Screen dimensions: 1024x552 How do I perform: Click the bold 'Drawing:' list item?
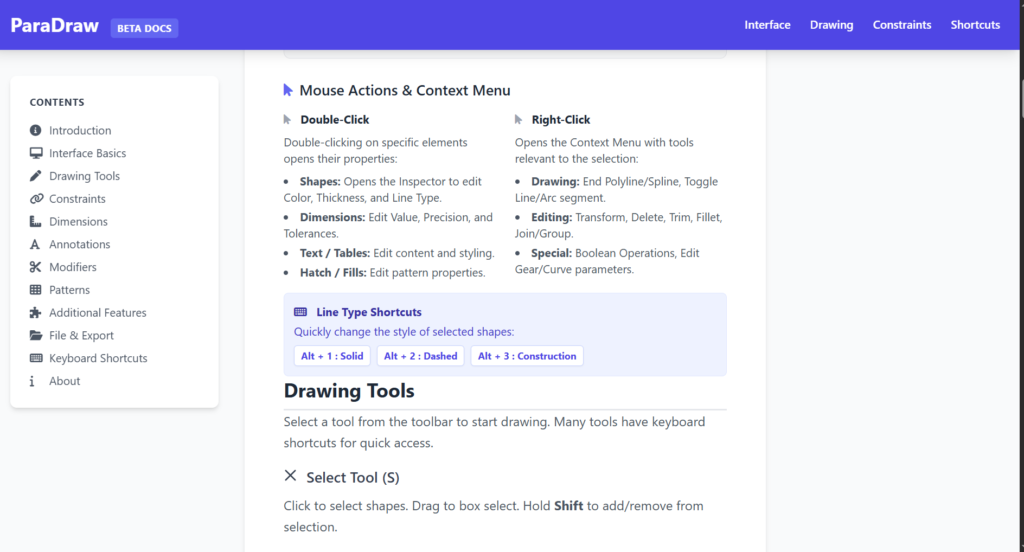(555, 182)
